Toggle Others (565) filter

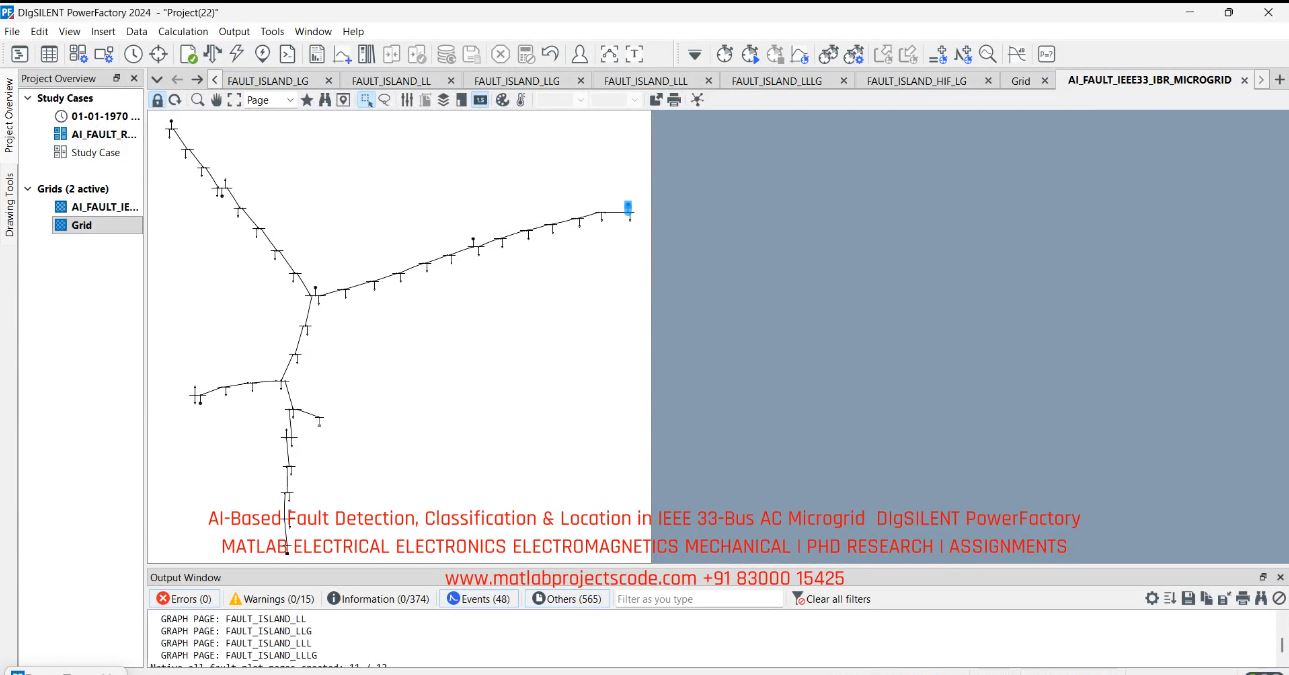[567, 599]
